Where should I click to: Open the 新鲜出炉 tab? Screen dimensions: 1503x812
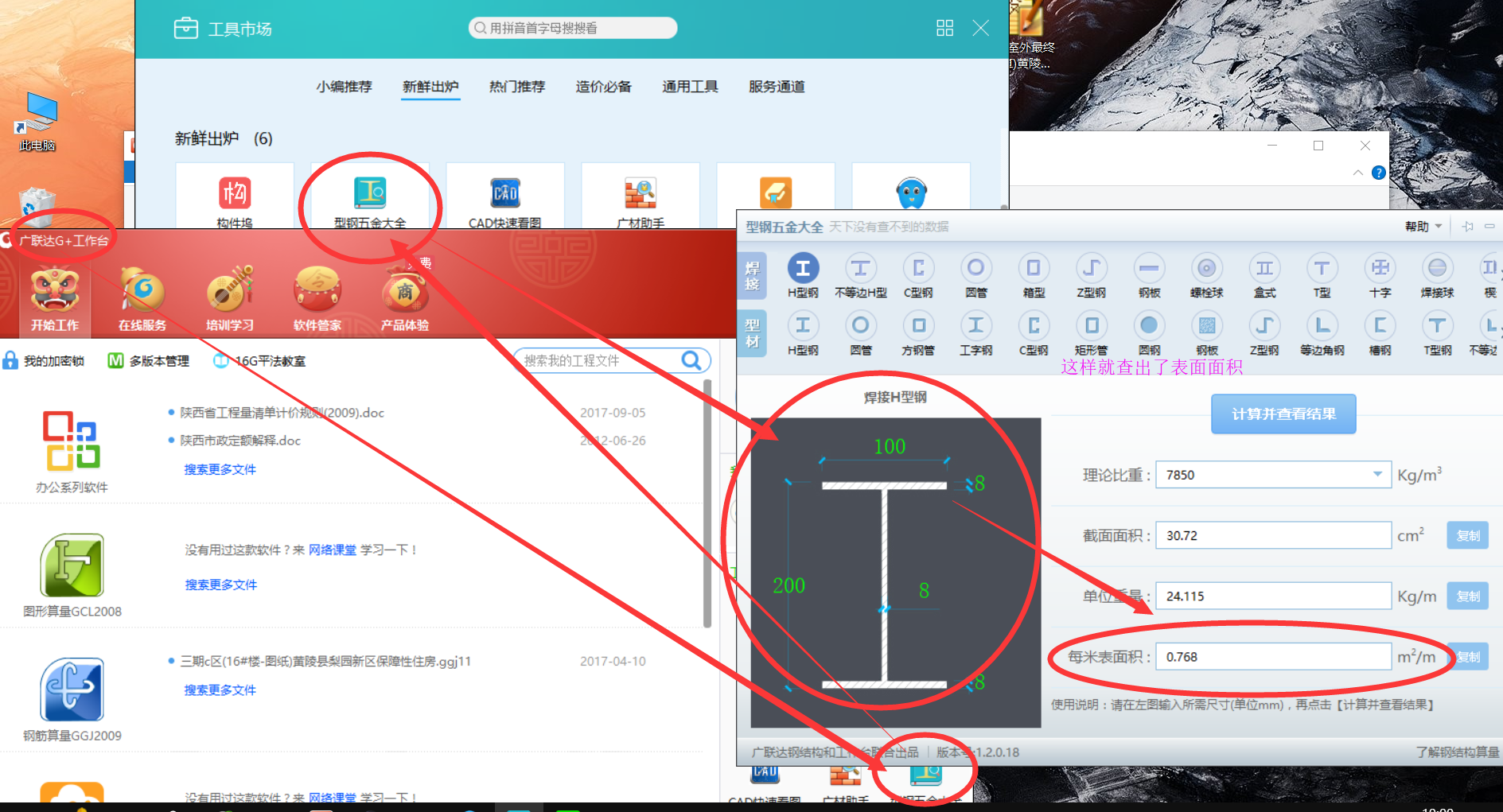pyautogui.click(x=430, y=87)
